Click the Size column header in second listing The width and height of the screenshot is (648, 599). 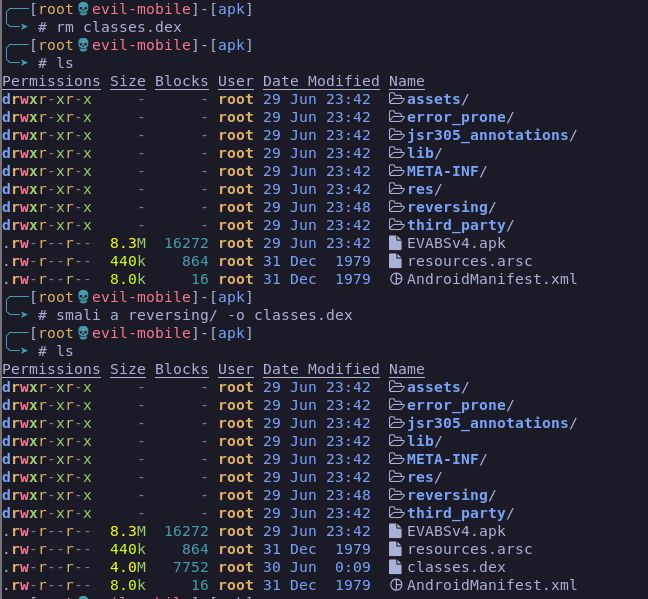point(128,369)
